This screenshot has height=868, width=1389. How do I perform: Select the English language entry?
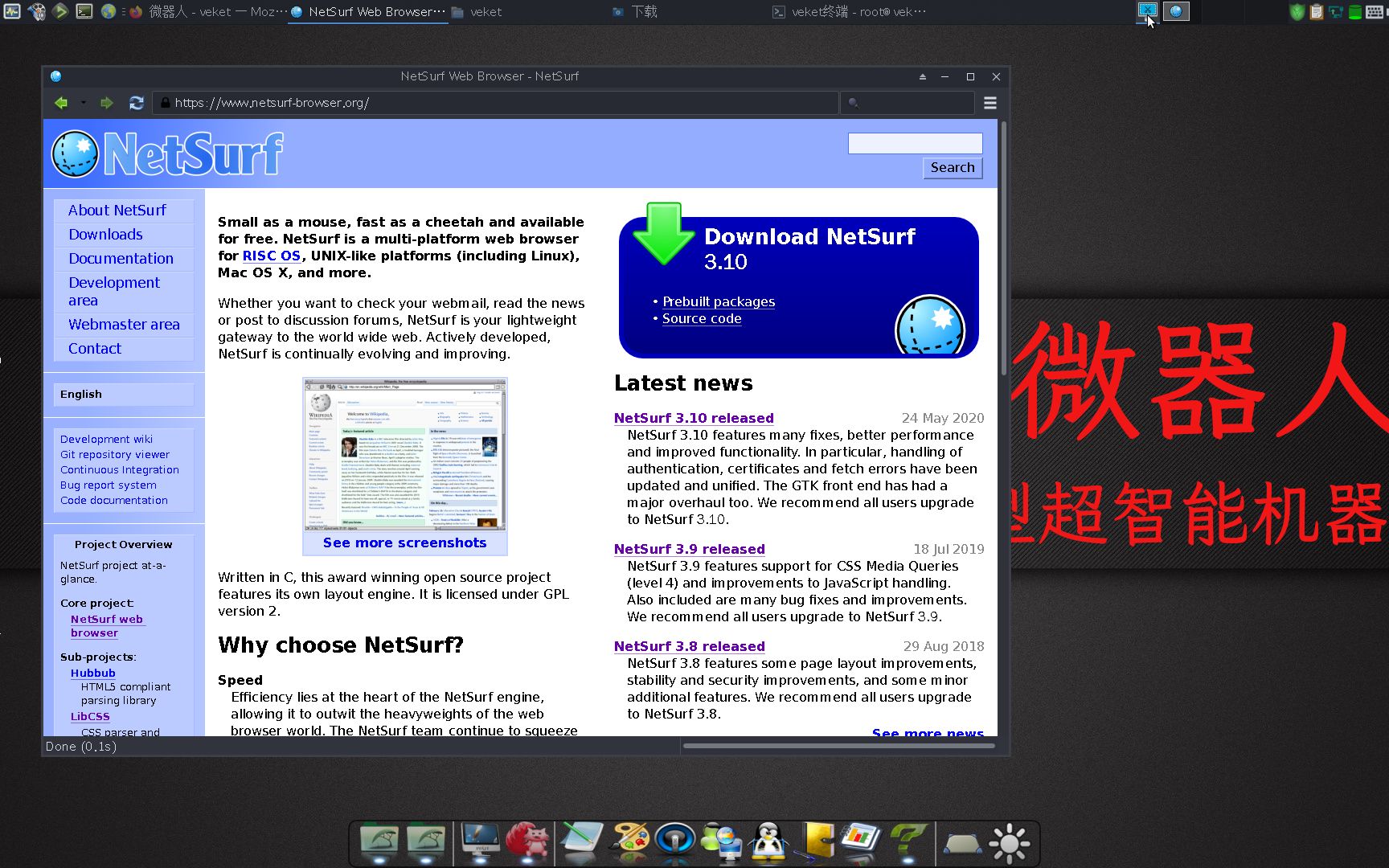pos(124,395)
